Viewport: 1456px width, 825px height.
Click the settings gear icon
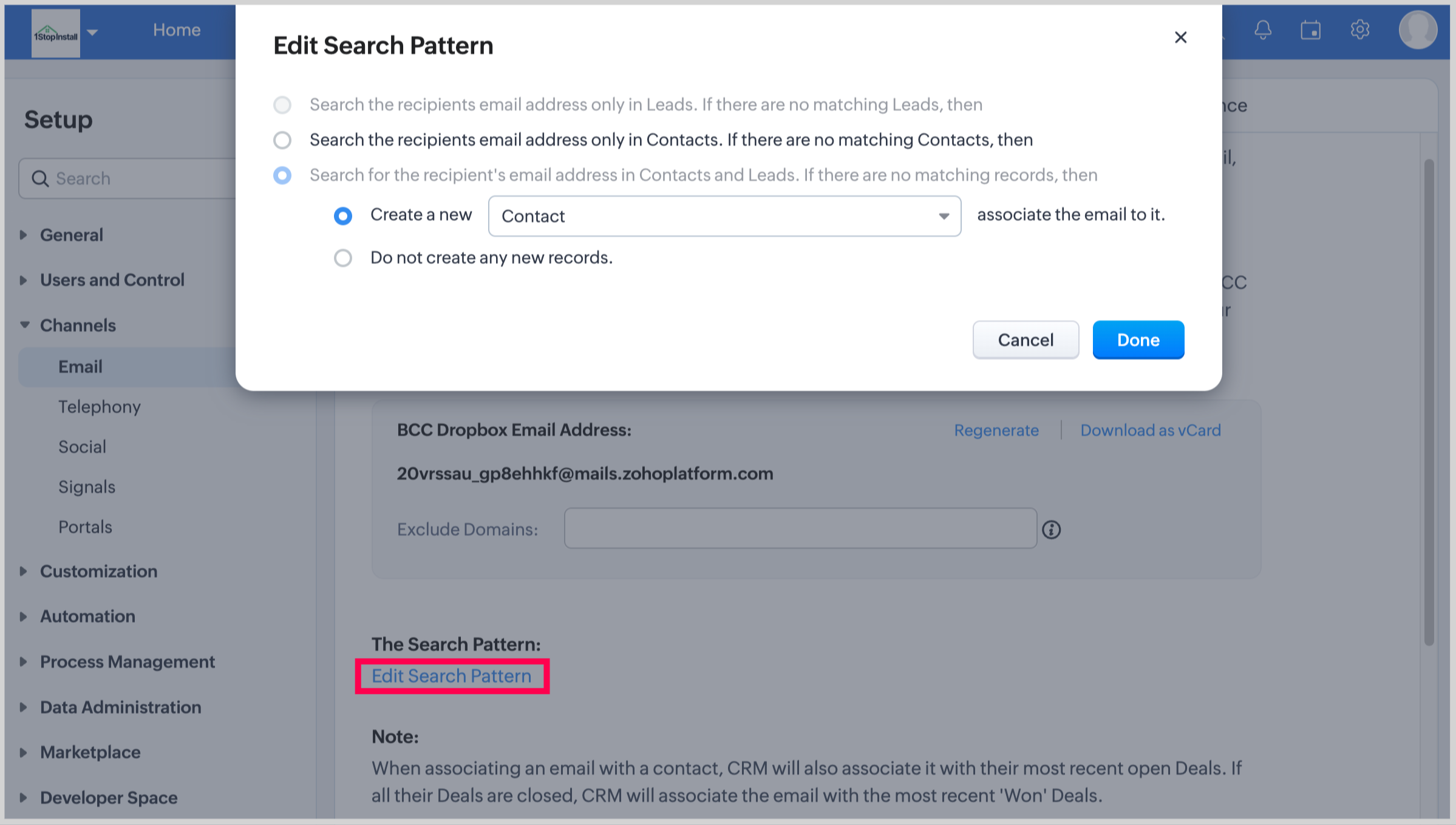(1359, 30)
